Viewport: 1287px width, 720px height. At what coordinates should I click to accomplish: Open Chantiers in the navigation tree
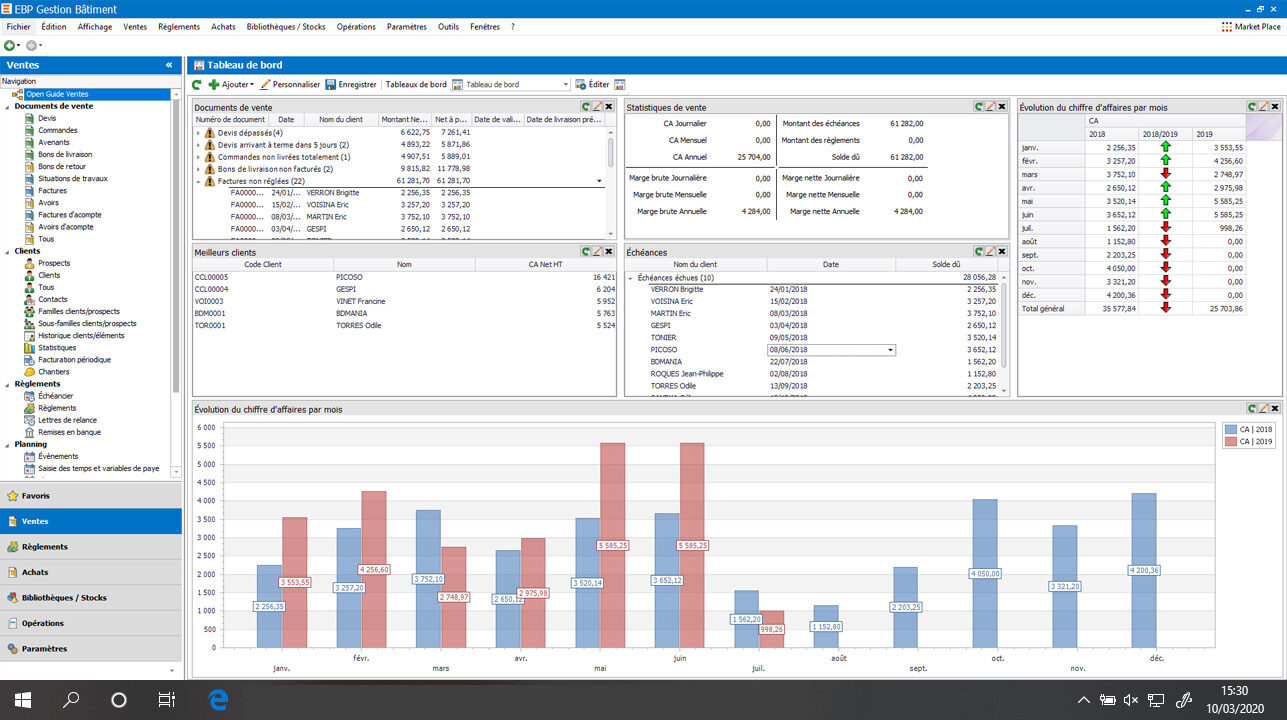point(53,371)
